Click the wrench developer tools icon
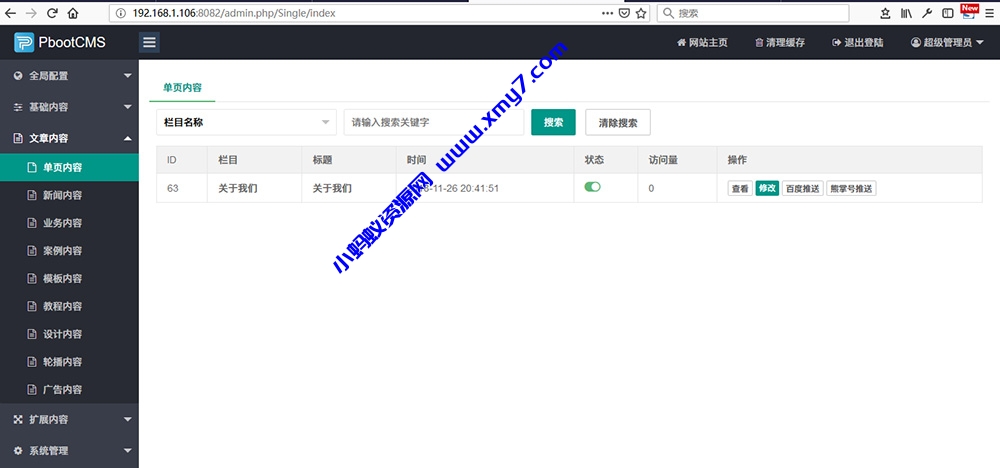The image size is (1000, 468). click(x=927, y=13)
